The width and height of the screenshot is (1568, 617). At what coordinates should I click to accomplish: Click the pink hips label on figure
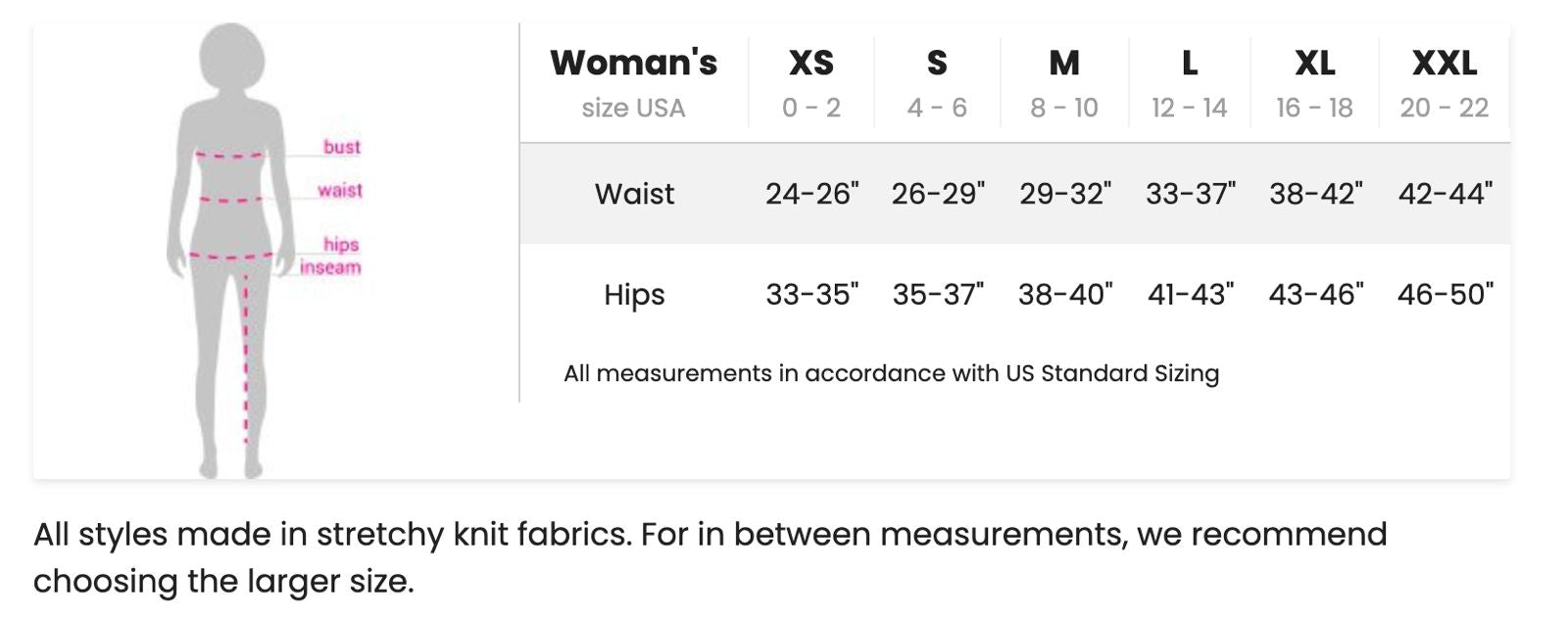tap(341, 244)
